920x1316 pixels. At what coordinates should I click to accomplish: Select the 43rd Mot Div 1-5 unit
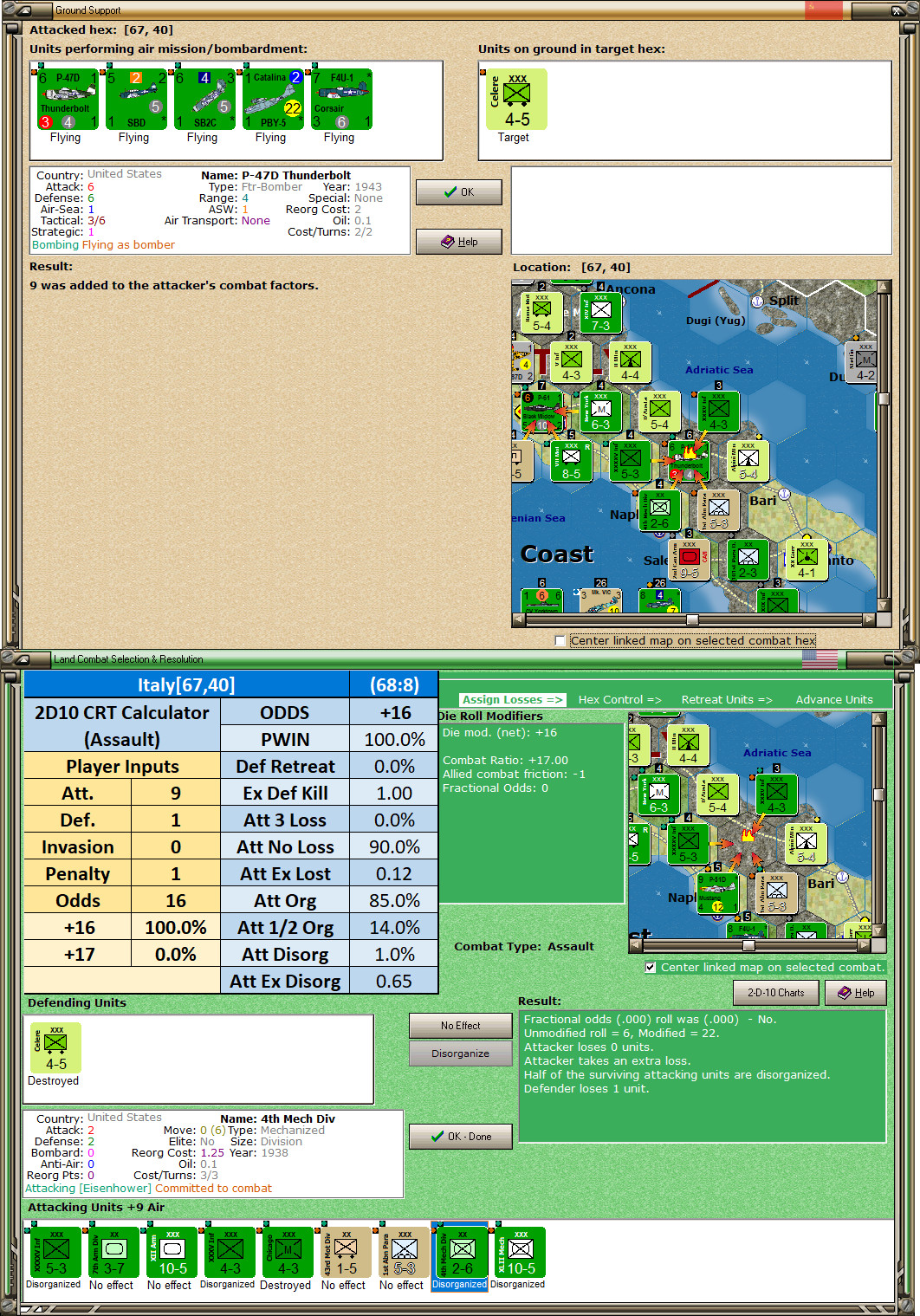click(x=346, y=1252)
